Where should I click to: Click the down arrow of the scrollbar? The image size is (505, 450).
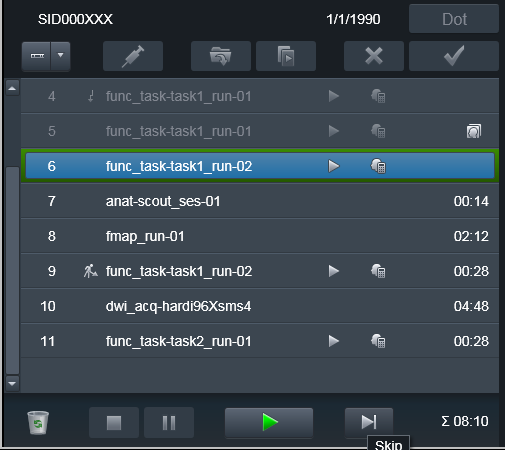[12, 383]
